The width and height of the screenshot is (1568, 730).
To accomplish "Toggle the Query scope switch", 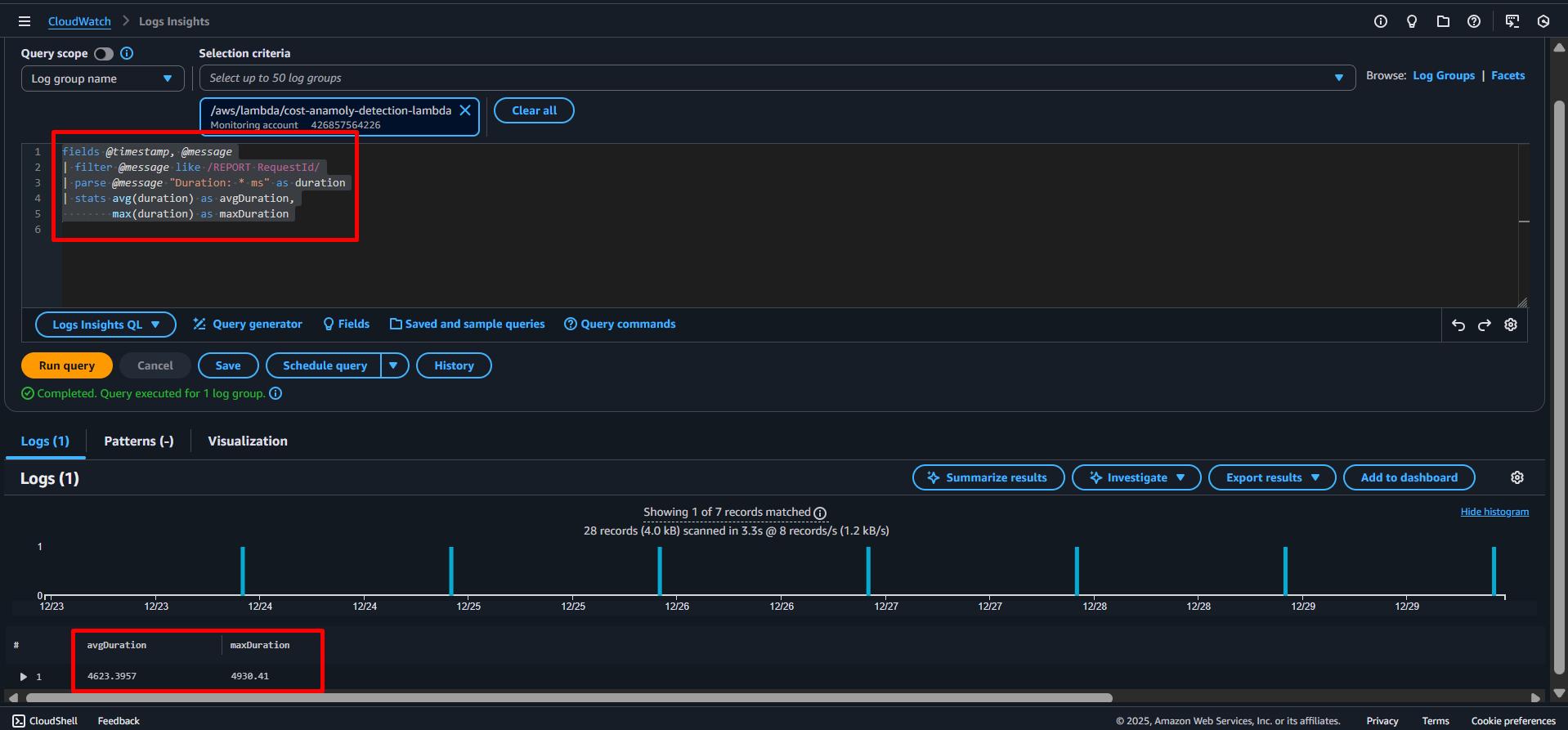I will coord(104,53).
